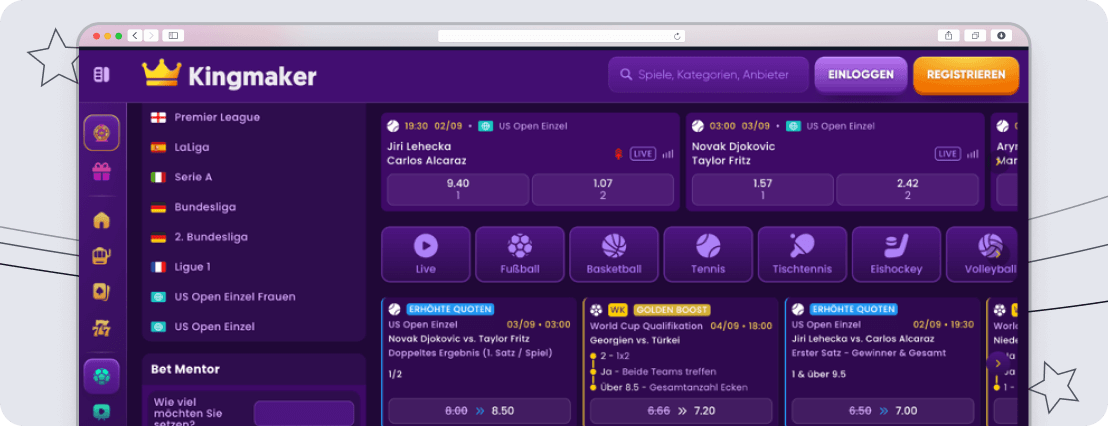Toggle the sidebar menu icon beside the logo
The width and height of the screenshot is (1108, 426).
tap(102, 74)
